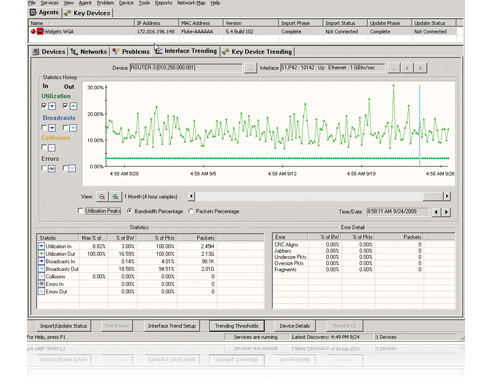
Task: Click the Devices tab icon
Action: [36, 52]
